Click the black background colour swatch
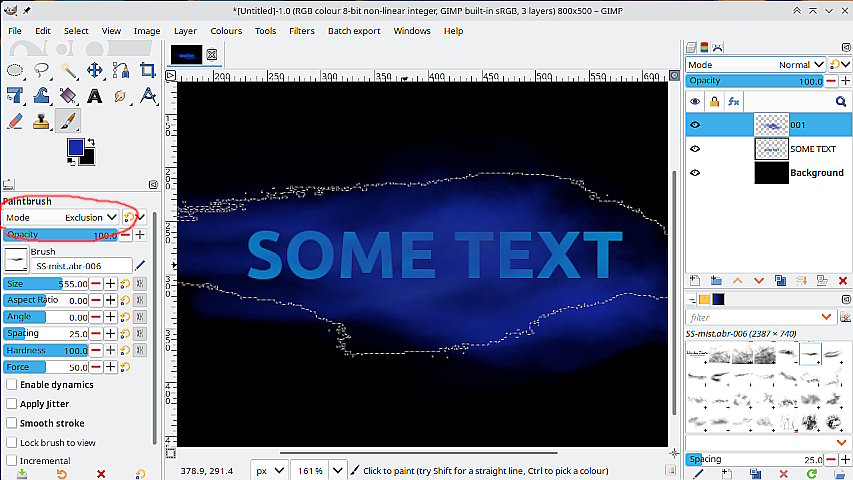This screenshot has width=853, height=480. pos(89,158)
